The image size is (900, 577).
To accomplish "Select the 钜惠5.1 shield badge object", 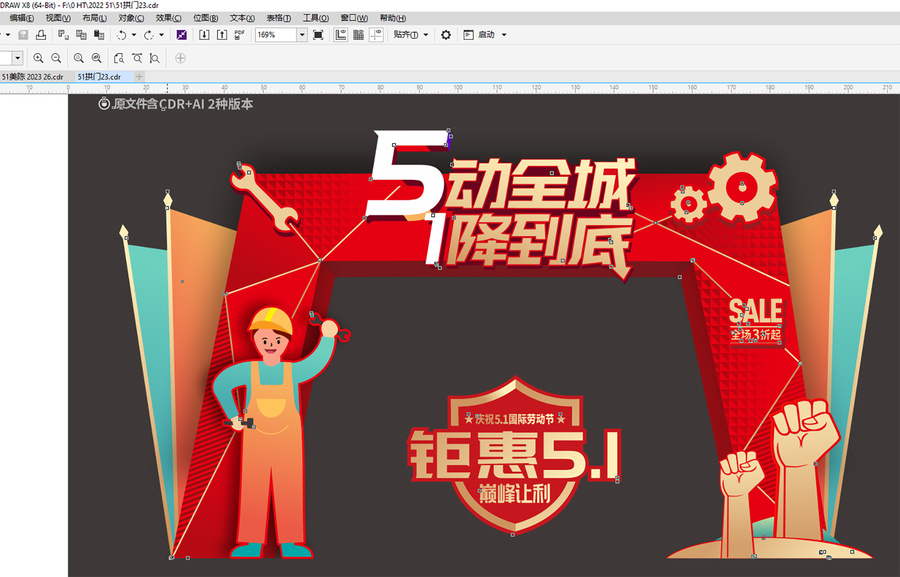I will tap(514, 455).
